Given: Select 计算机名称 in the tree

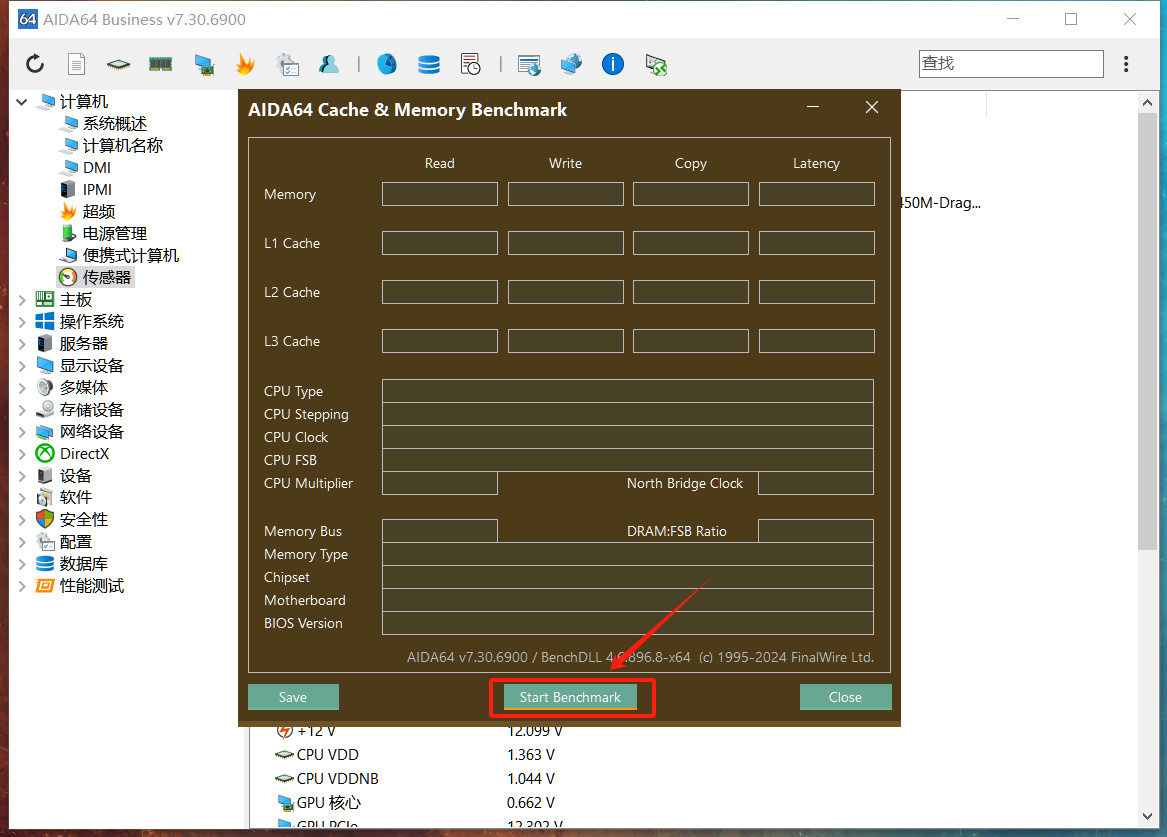Looking at the screenshot, I should 123,145.
